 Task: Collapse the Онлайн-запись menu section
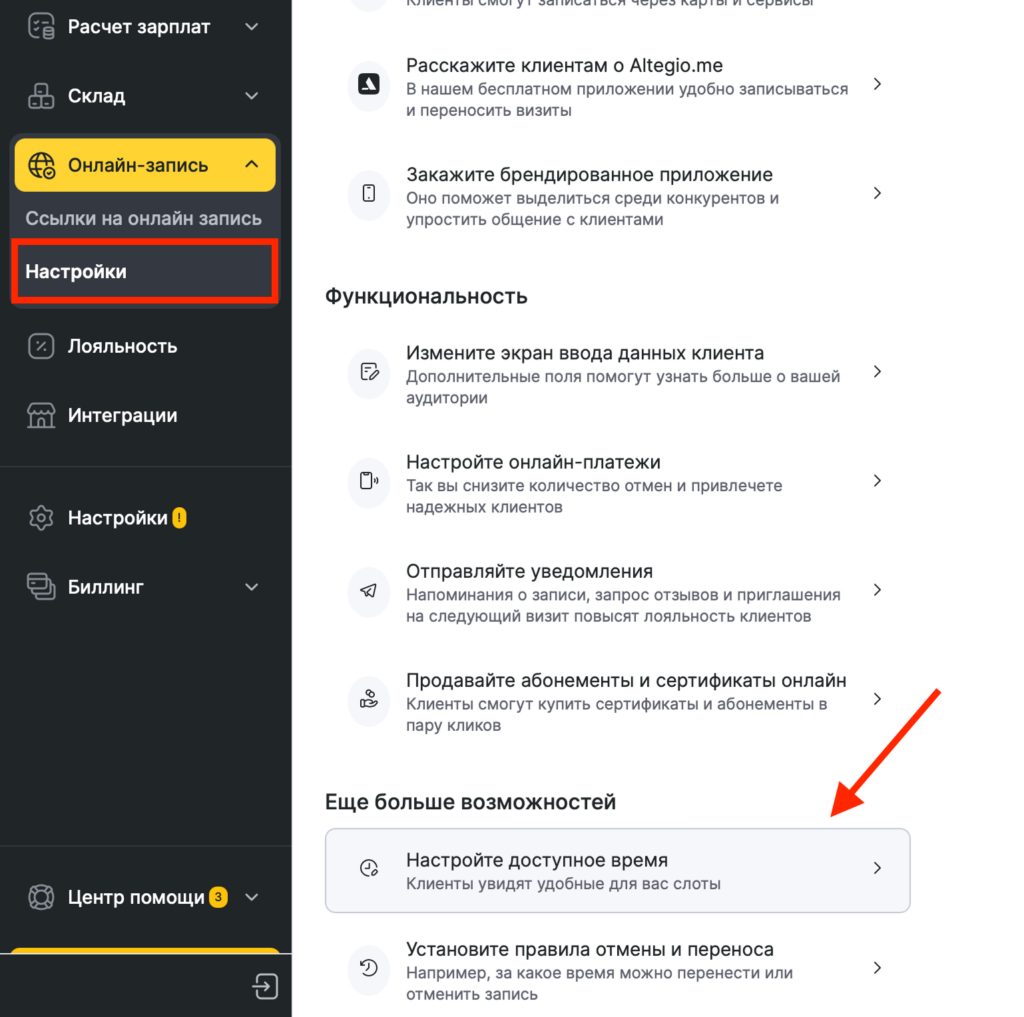(252, 165)
